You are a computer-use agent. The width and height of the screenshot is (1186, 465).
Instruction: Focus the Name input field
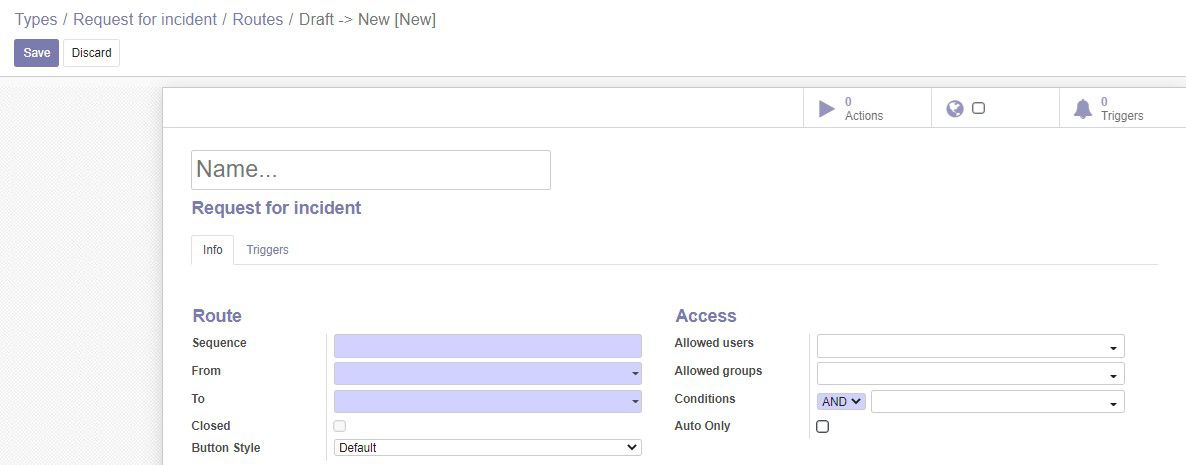tap(371, 169)
